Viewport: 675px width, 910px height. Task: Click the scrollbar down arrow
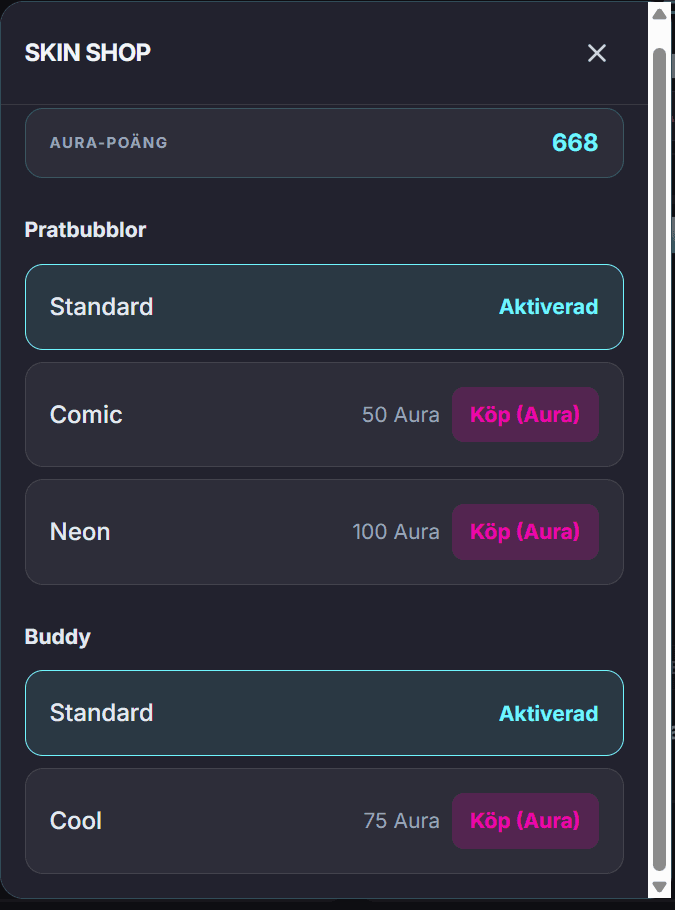click(x=659, y=887)
